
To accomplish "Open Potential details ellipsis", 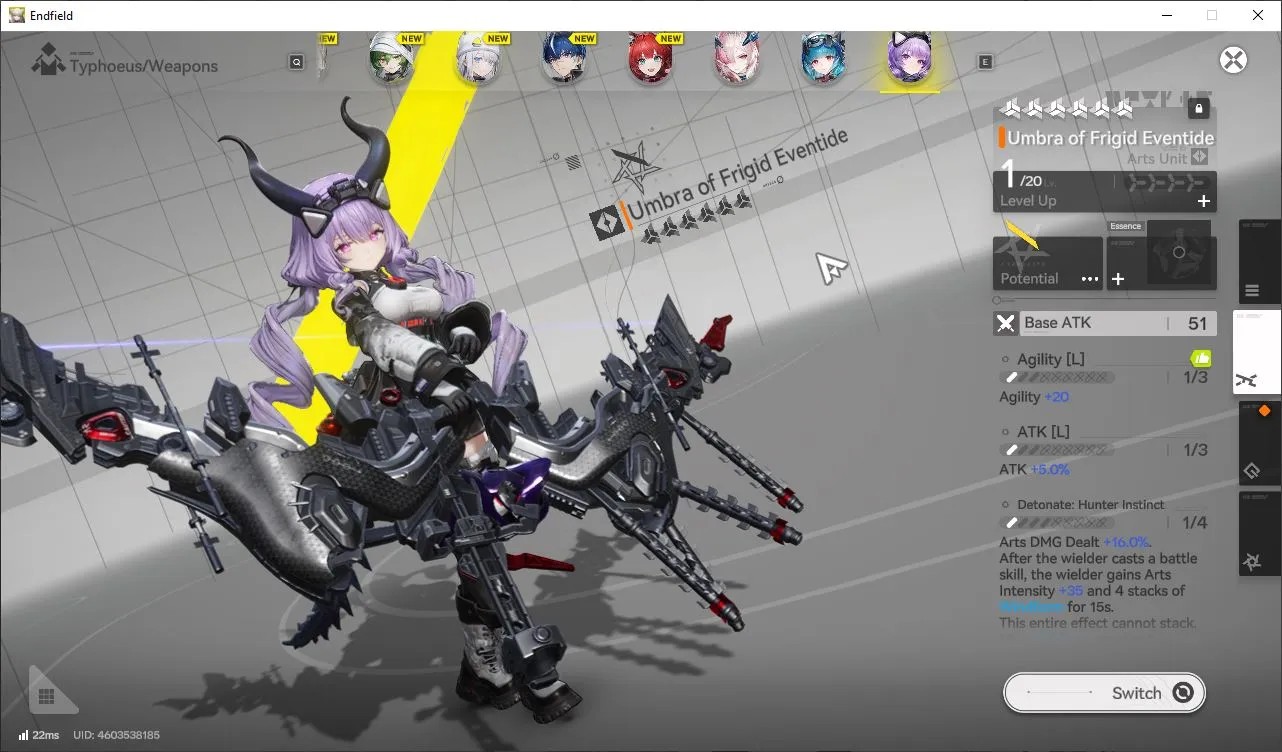I will point(1090,279).
